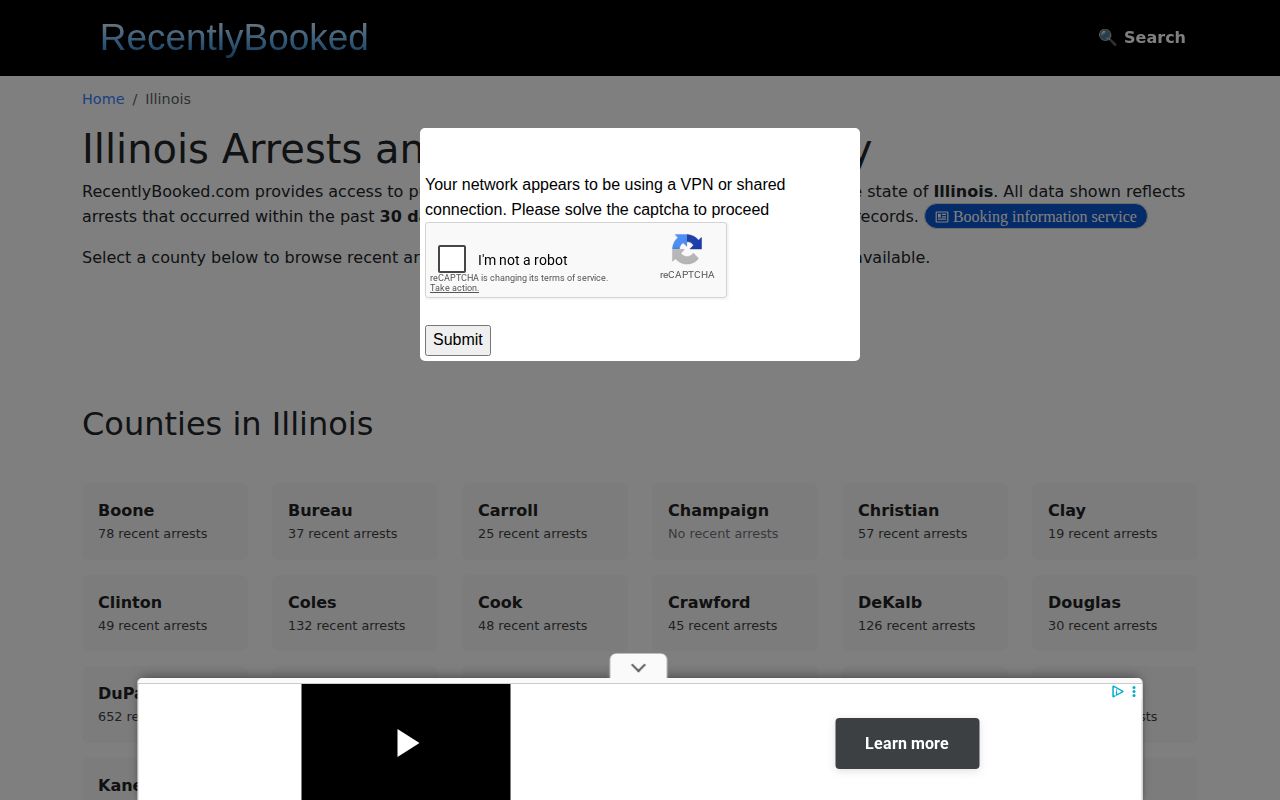Viewport: 1280px width, 800px height.
Task: Open the ad options three-dot icon
Action: pos(1133,691)
